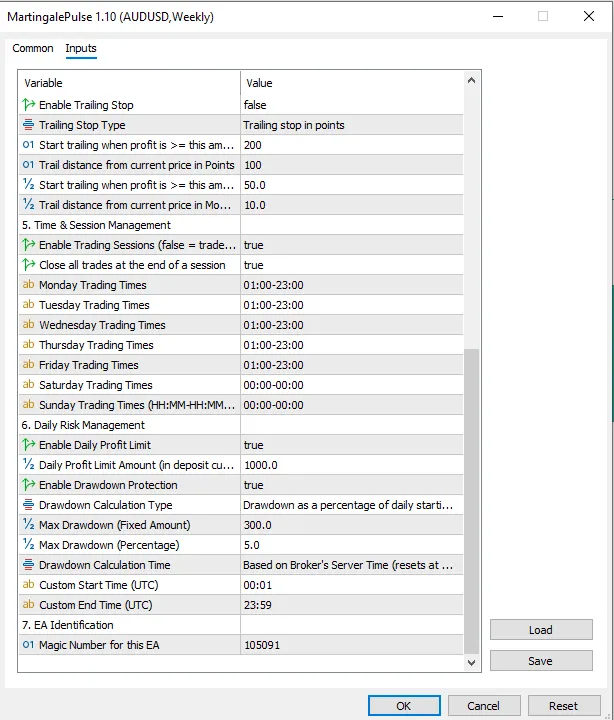Switch to the Common tab
This screenshot has height=720, width=614.
click(33, 48)
